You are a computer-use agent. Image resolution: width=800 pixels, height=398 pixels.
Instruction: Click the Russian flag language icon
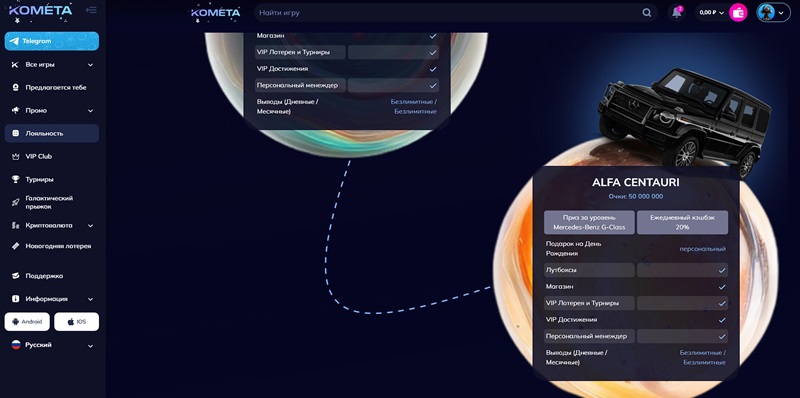[16, 345]
